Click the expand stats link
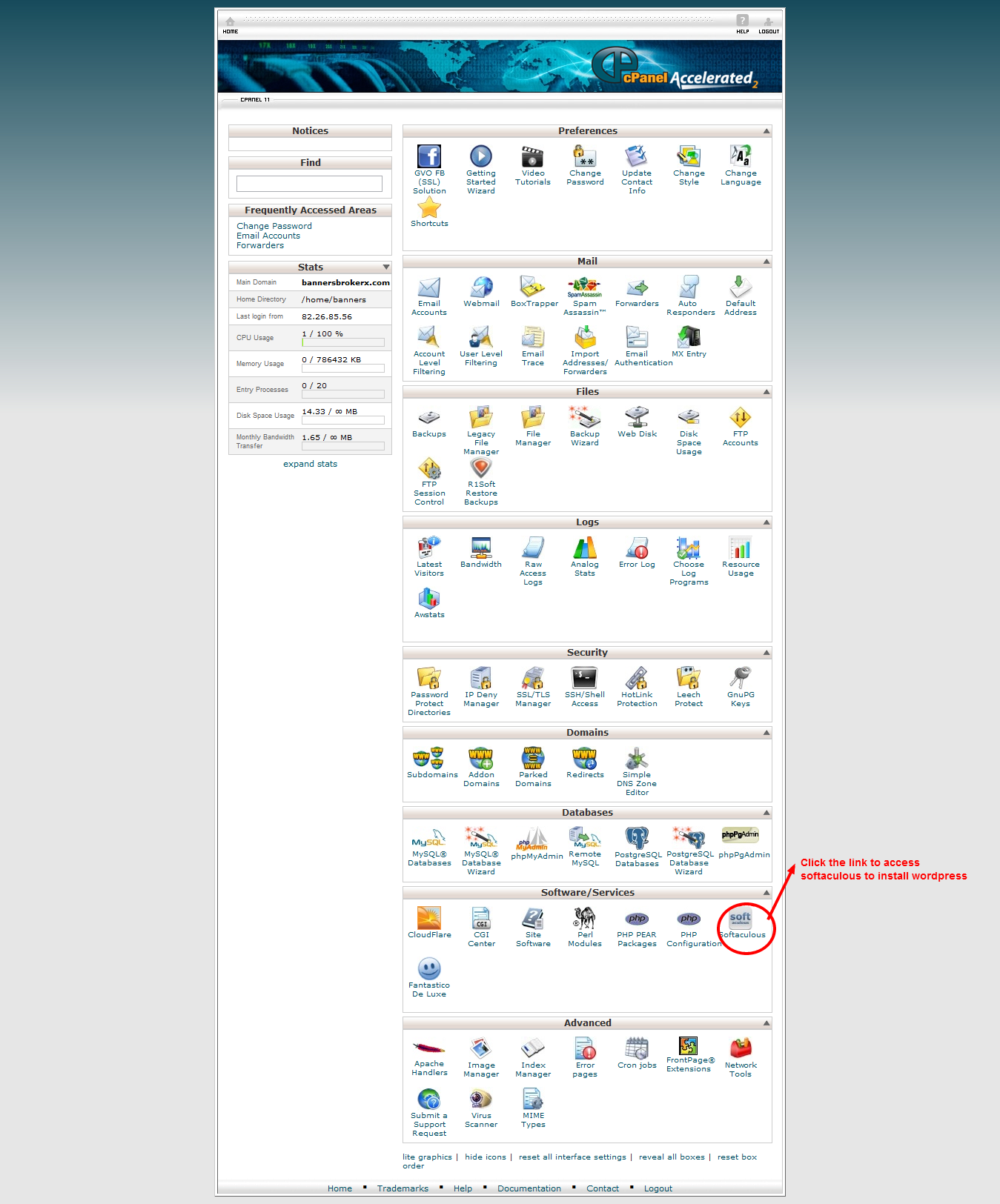The height and width of the screenshot is (1204, 1000). (310, 464)
